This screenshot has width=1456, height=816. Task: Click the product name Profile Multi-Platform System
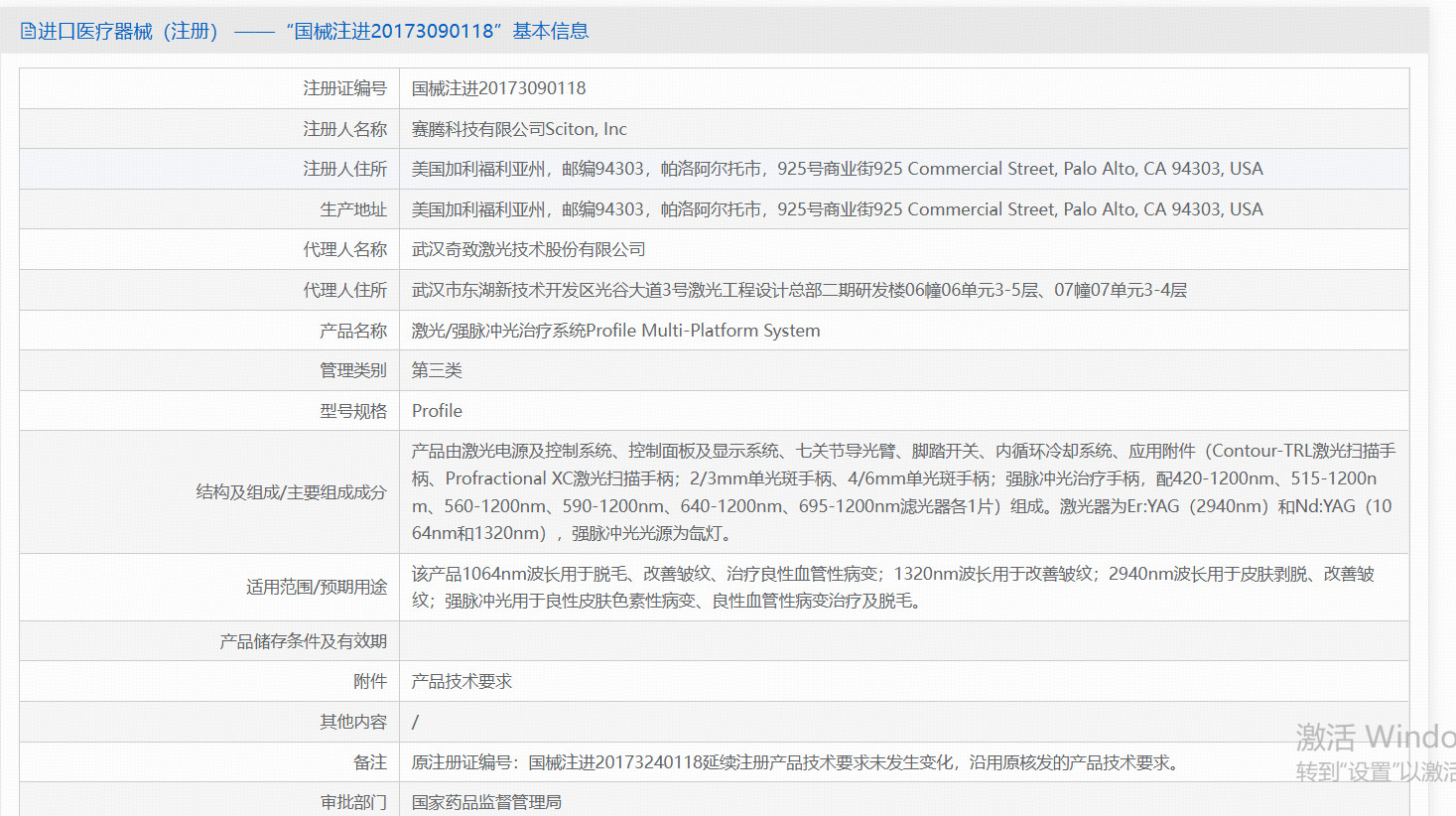coord(615,331)
